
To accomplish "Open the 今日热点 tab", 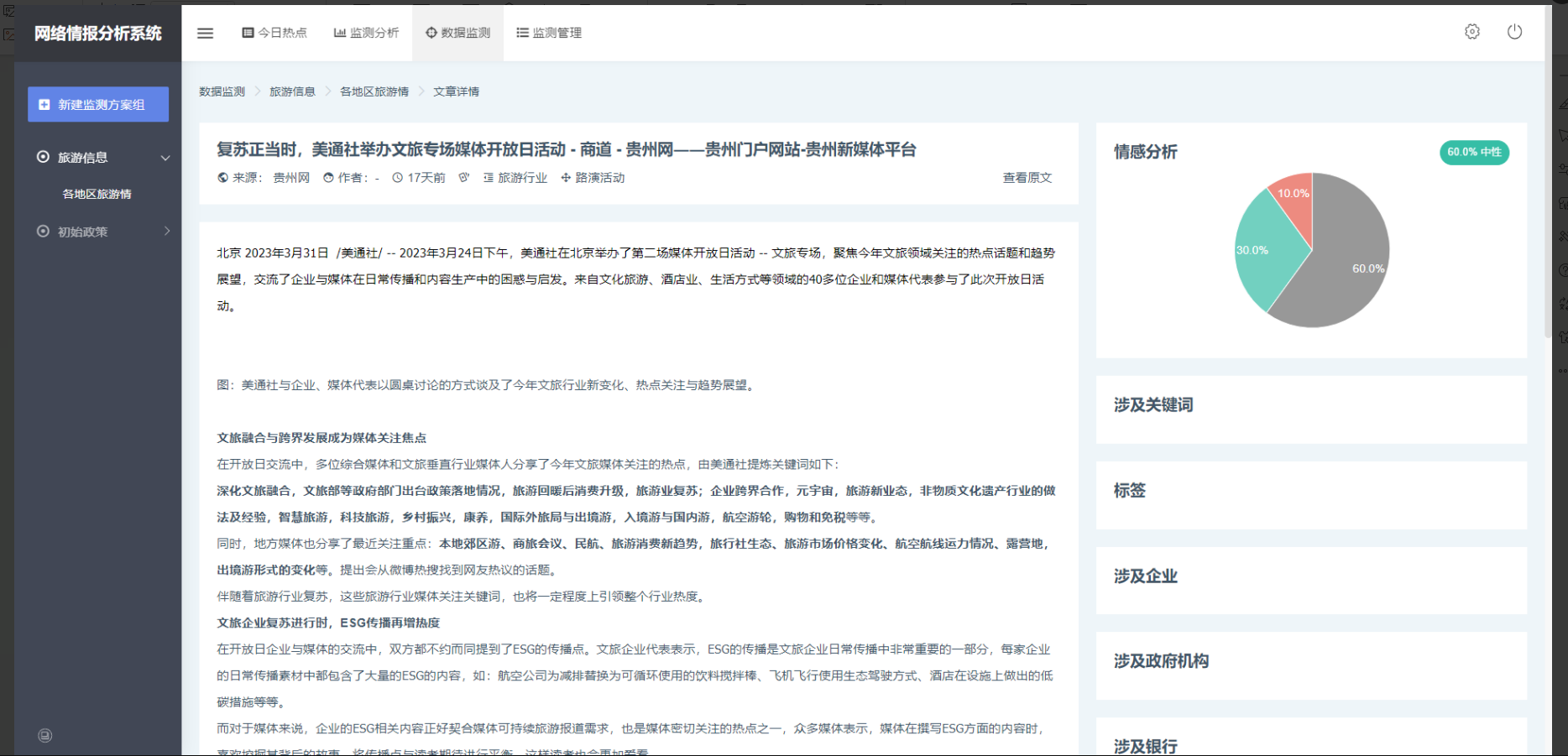I will point(274,33).
